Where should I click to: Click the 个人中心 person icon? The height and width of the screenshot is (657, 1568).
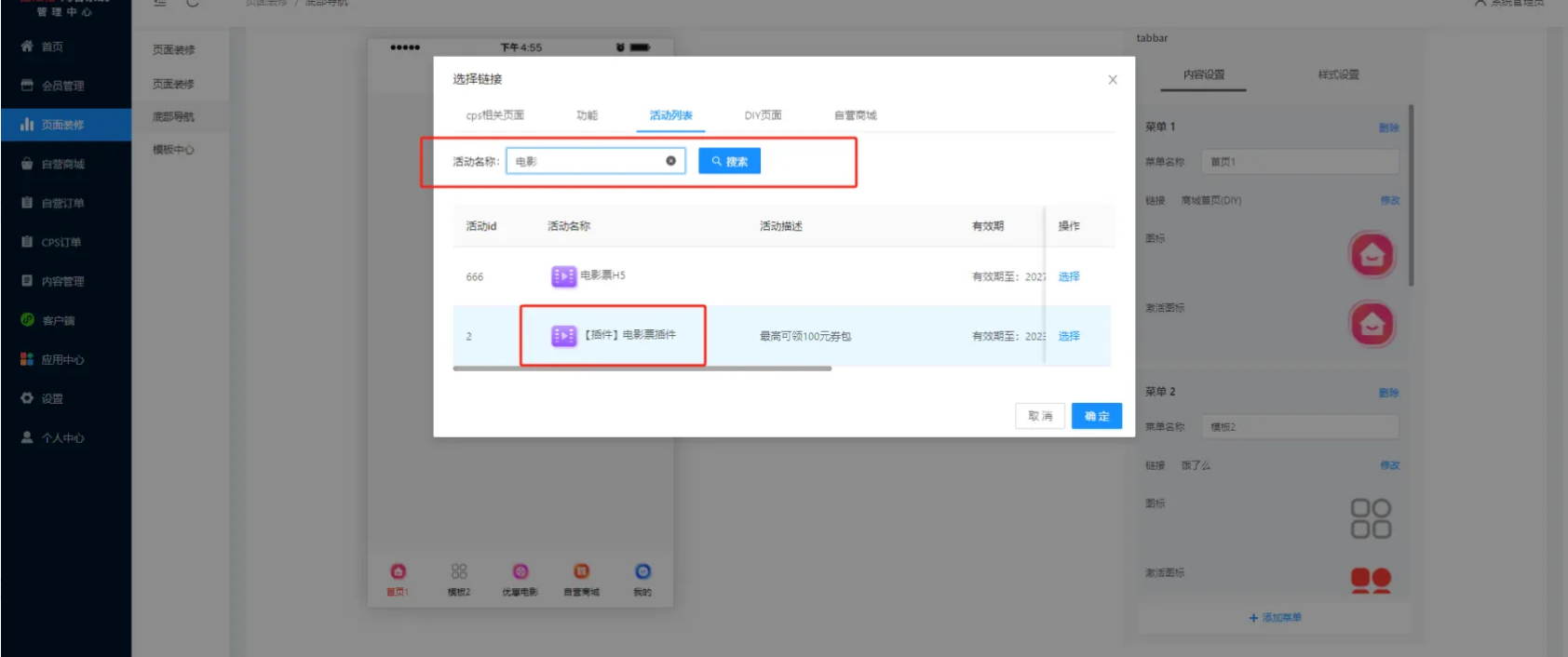pyautogui.click(x=27, y=436)
